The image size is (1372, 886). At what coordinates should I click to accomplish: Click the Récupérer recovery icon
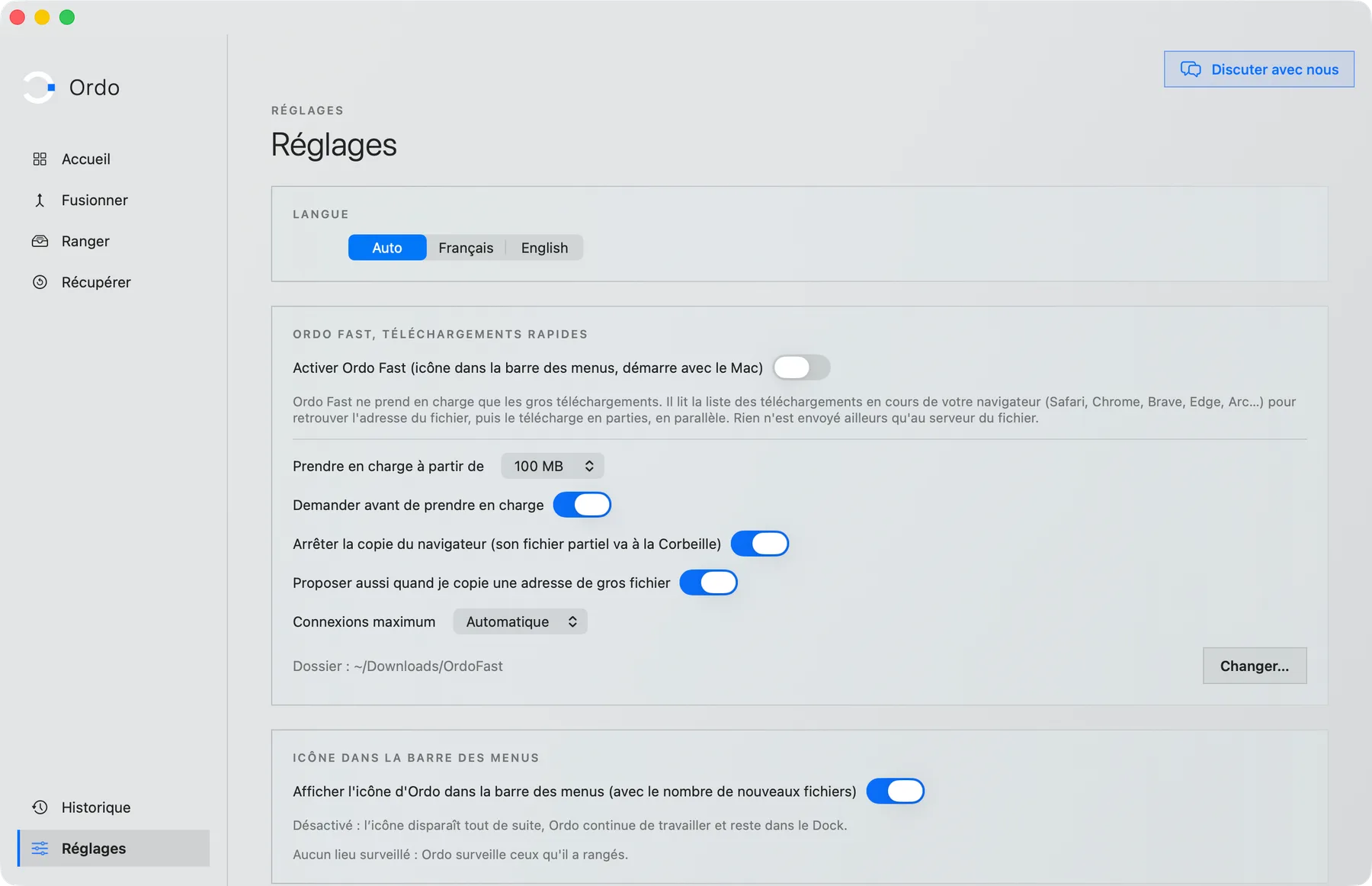click(40, 282)
